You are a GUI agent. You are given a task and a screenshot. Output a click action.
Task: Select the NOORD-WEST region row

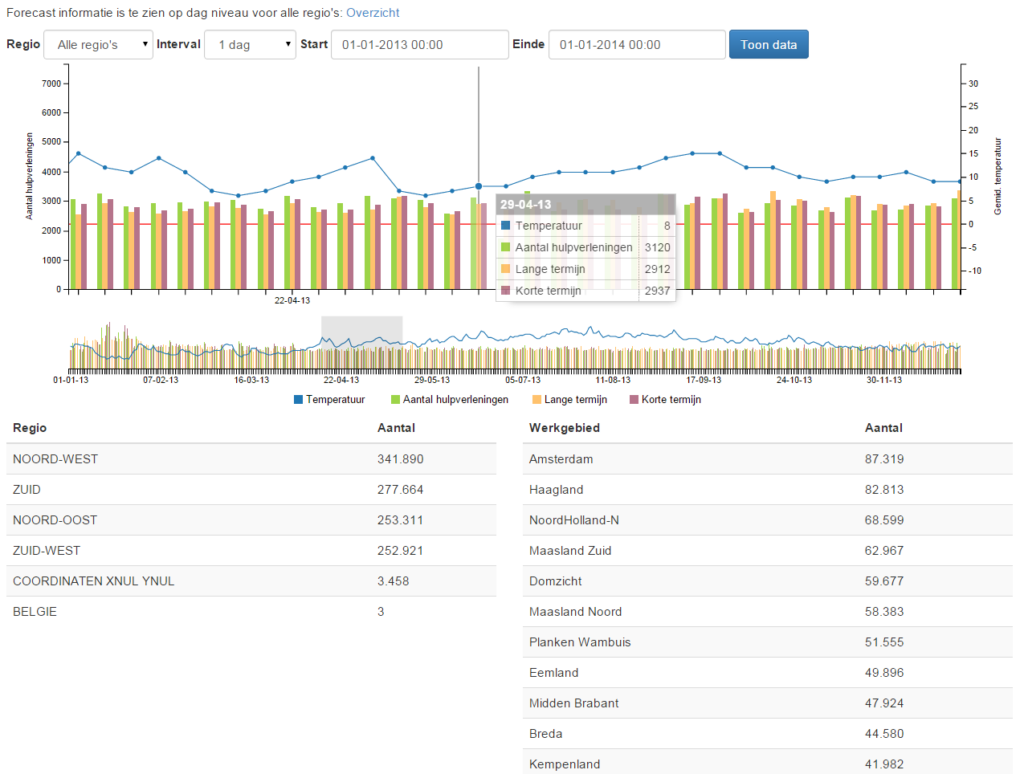pyautogui.click(x=251, y=459)
